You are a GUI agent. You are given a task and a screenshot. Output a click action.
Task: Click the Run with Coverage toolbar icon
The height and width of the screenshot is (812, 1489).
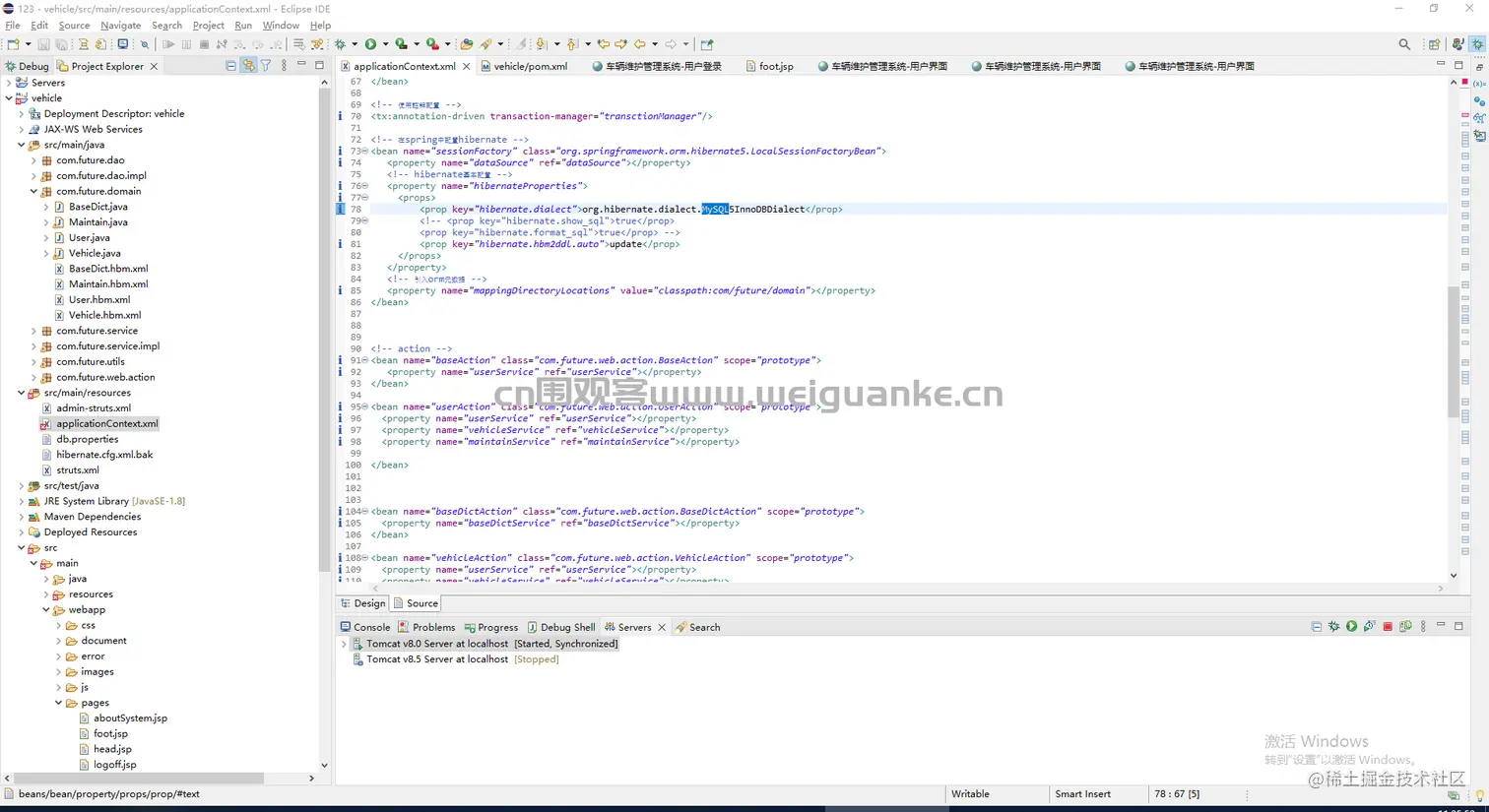coord(402,44)
